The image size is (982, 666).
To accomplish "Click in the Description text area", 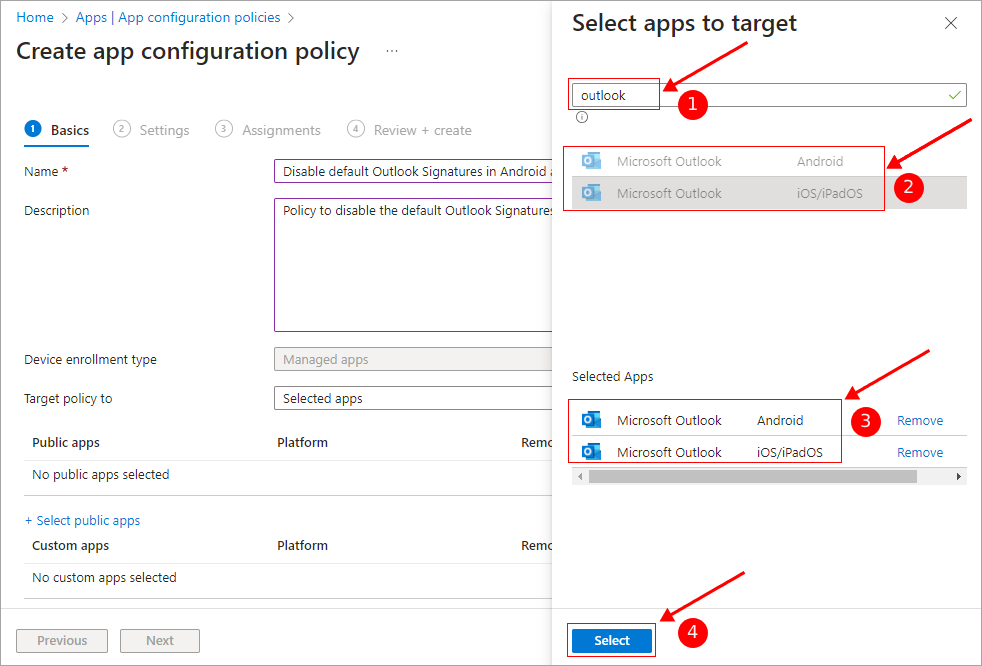I will tap(413, 265).
